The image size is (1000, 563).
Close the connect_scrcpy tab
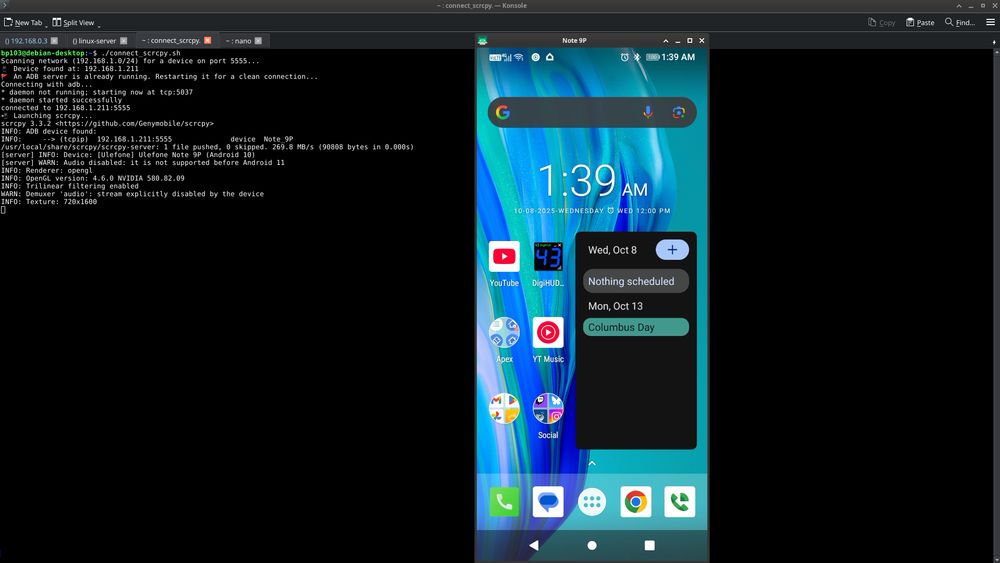point(208,40)
